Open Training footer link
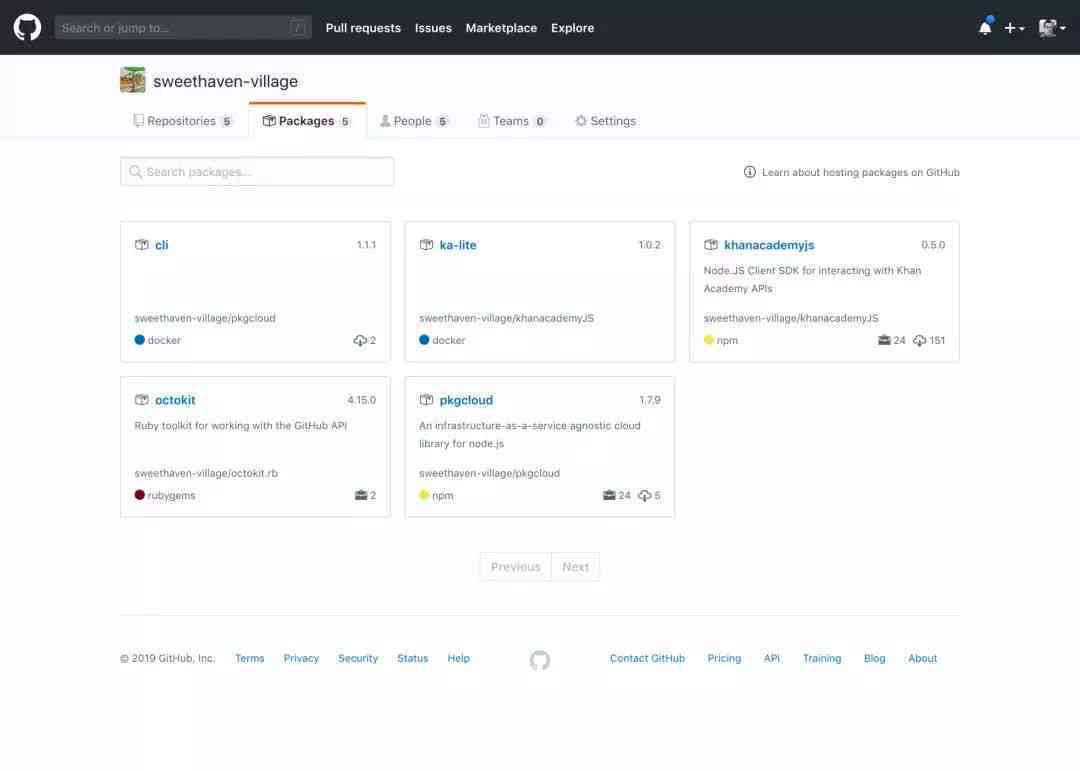The height and width of the screenshot is (771, 1080). click(x=822, y=658)
